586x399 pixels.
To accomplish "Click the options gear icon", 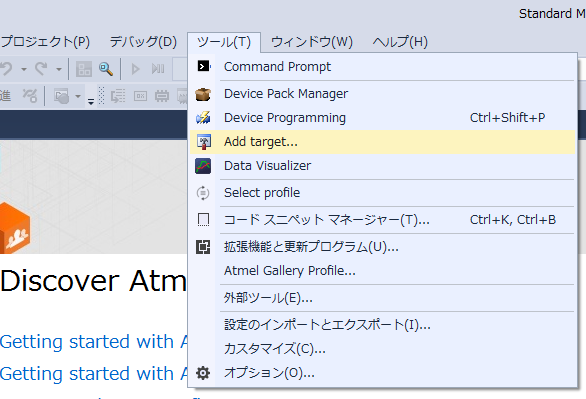I will [x=203, y=373].
